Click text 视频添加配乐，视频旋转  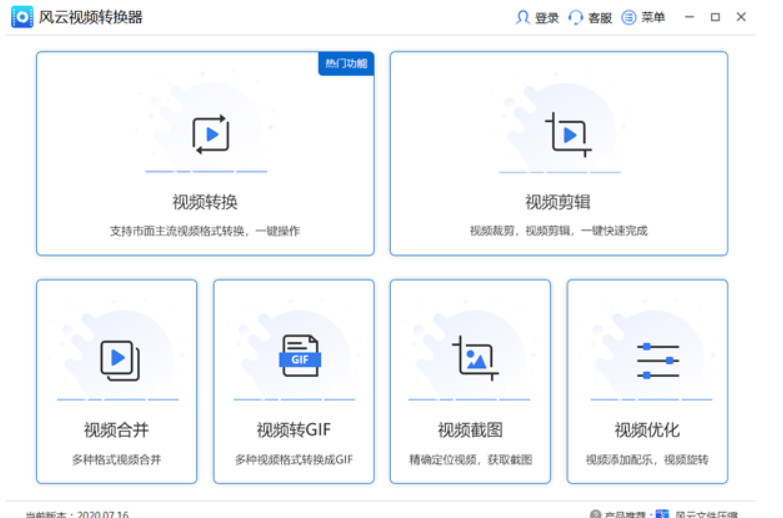coord(647,460)
